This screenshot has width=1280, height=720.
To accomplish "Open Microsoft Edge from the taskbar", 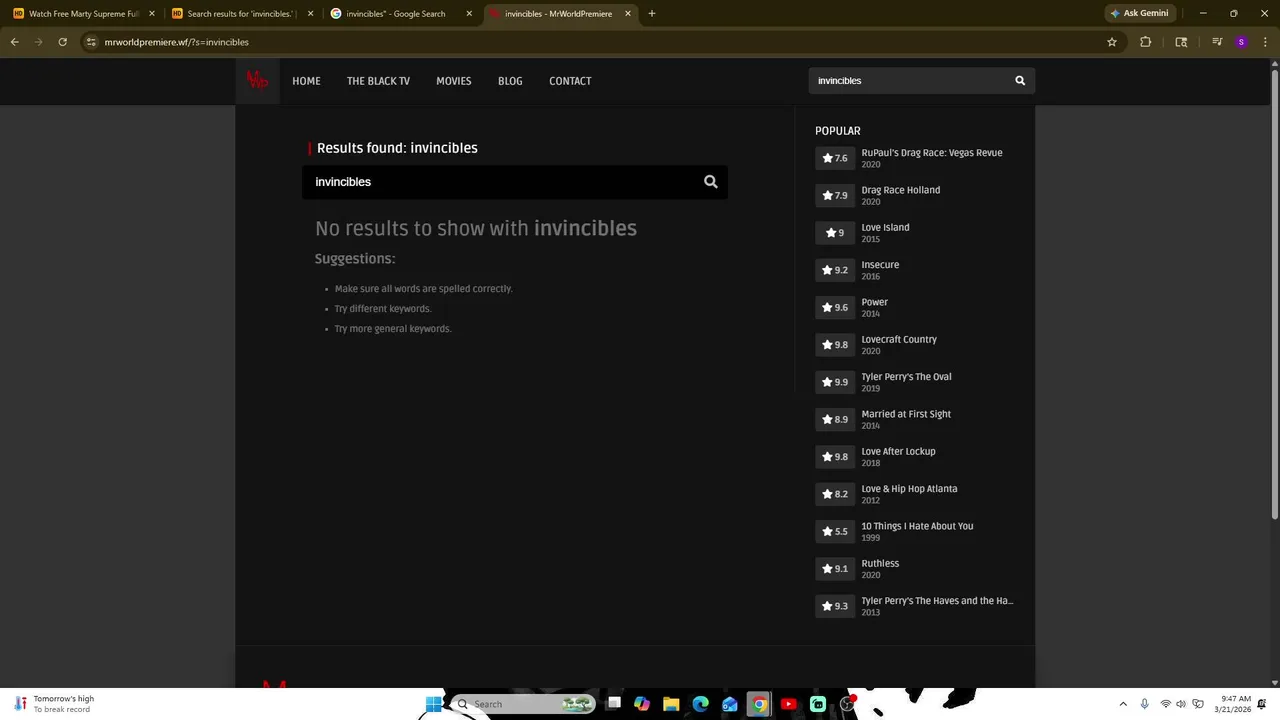I will pos(700,704).
